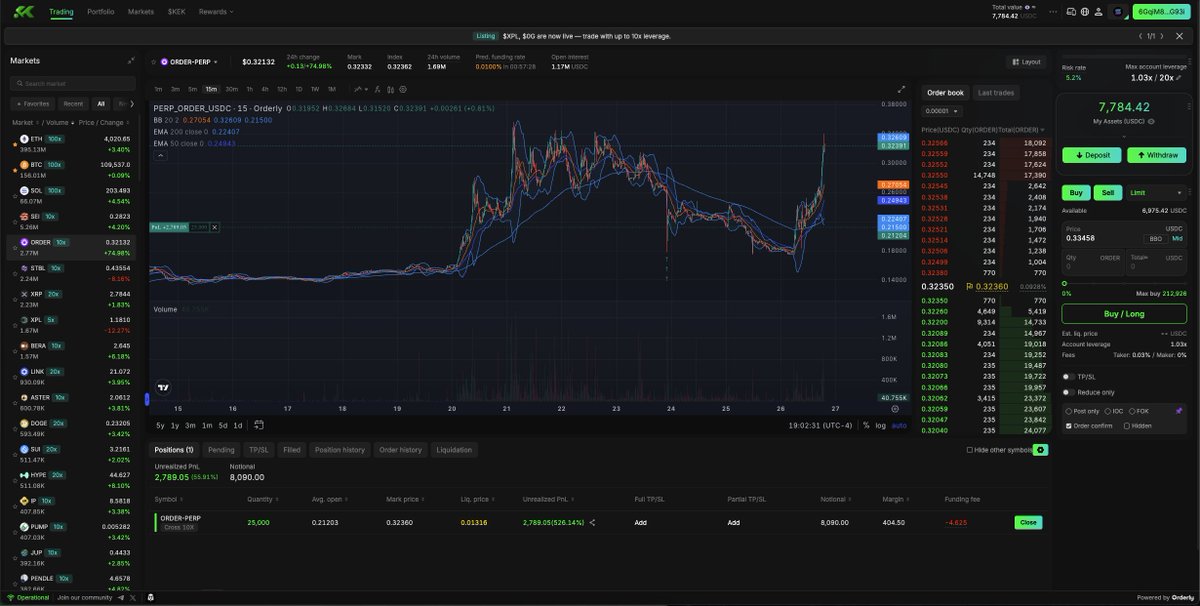The image size is (1200, 606).
Task: Select the Post only option
Action: tap(1069, 411)
